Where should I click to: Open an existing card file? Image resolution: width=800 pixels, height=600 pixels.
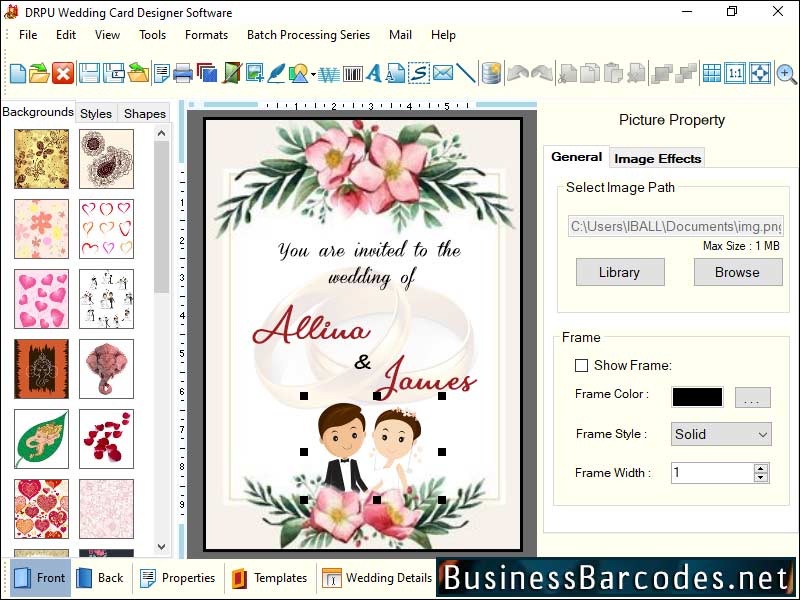pos(40,73)
